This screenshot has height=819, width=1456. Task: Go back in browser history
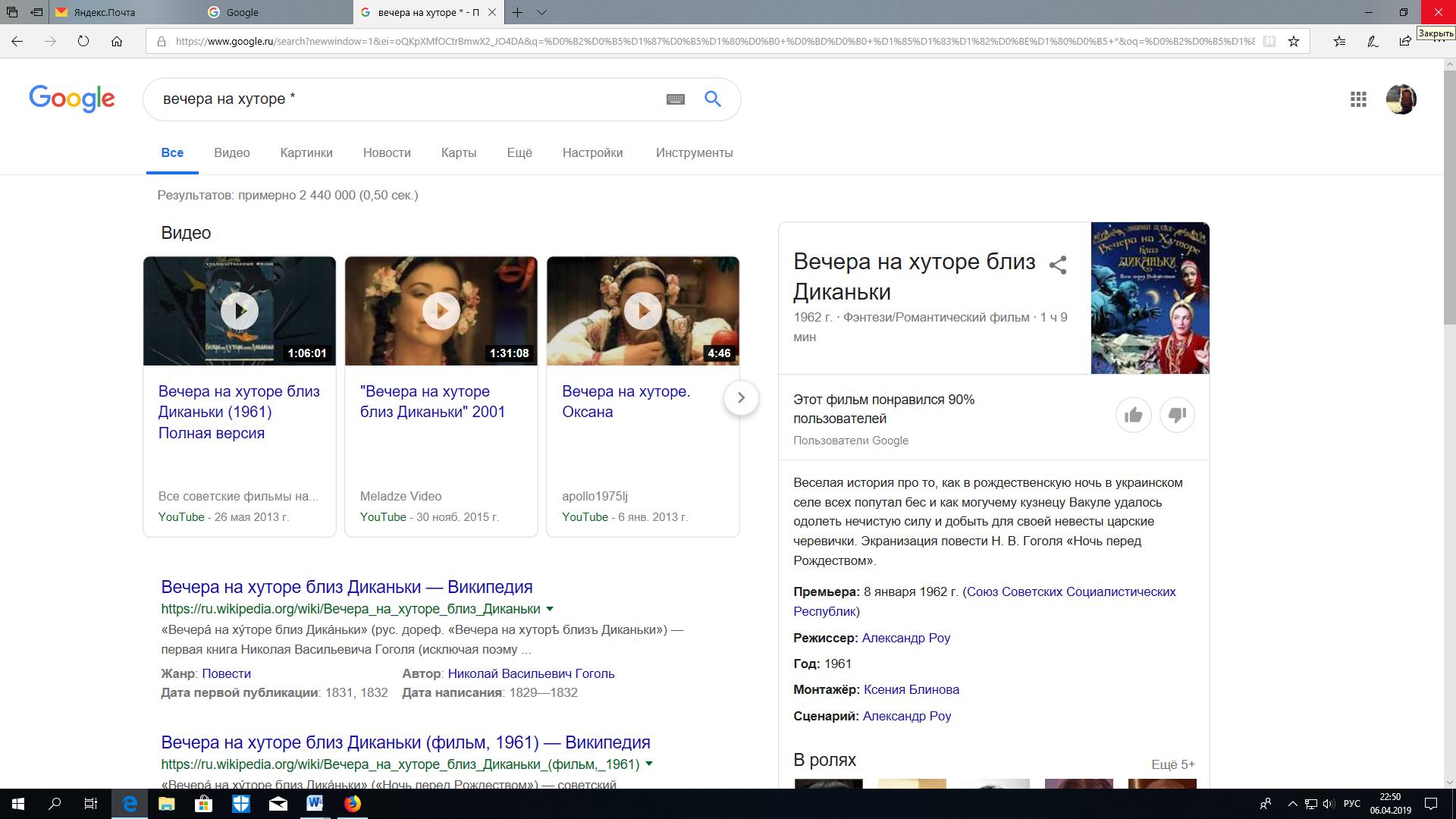click(x=17, y=42)
